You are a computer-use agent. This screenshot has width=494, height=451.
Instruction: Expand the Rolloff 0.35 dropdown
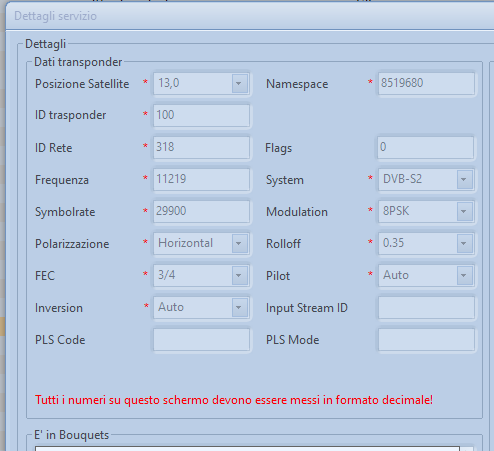pyautogui.click(x=426, y=243)
